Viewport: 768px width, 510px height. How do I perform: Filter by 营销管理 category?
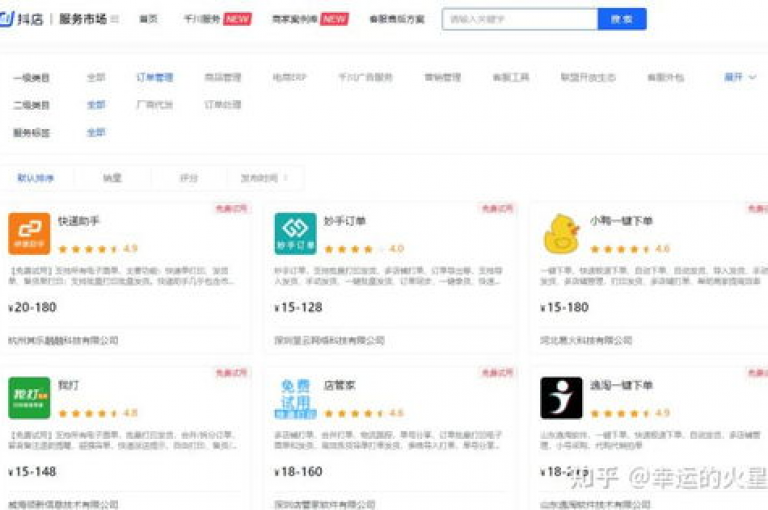coord(443,77)
